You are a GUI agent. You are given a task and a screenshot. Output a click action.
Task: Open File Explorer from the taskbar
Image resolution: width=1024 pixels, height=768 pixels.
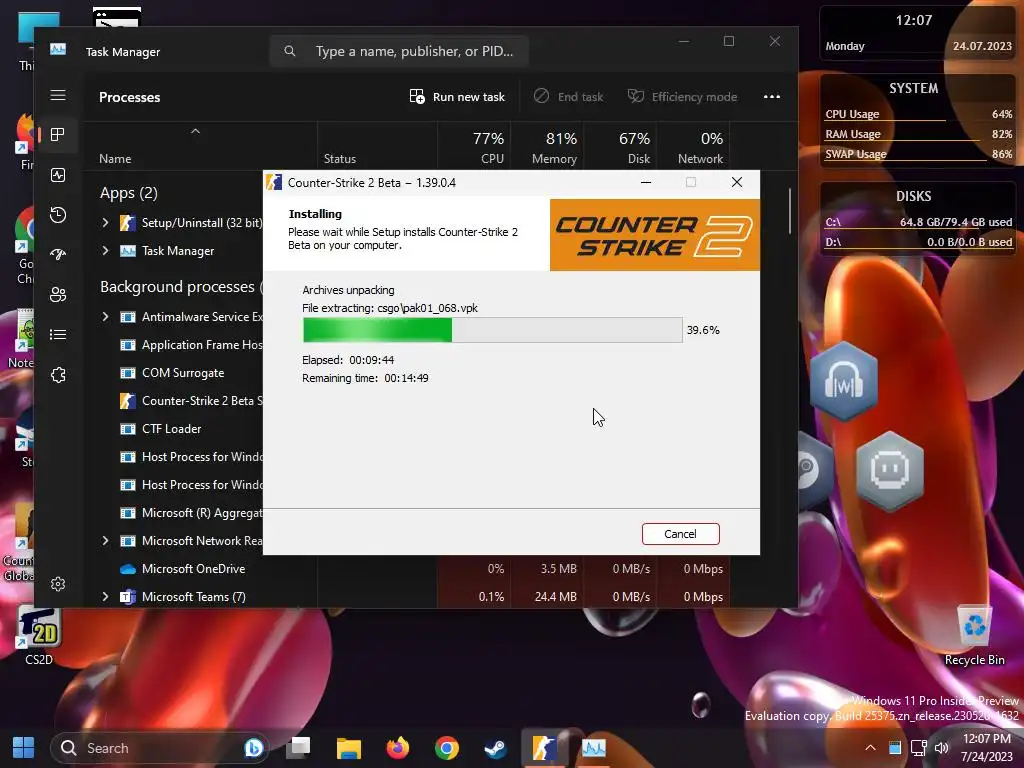point(349,748)
